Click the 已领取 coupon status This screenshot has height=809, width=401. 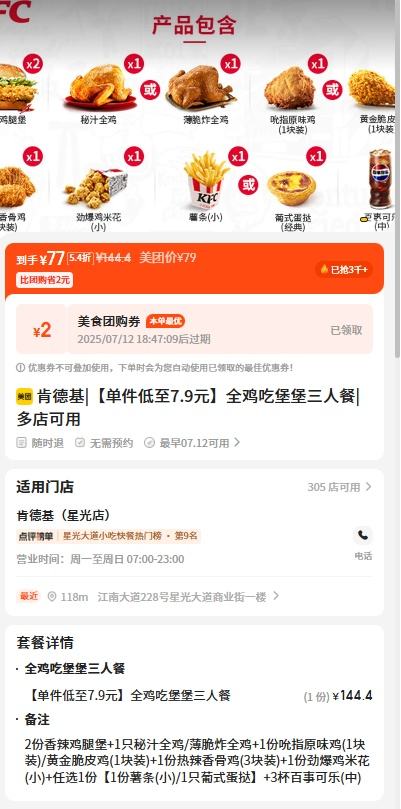346,330
